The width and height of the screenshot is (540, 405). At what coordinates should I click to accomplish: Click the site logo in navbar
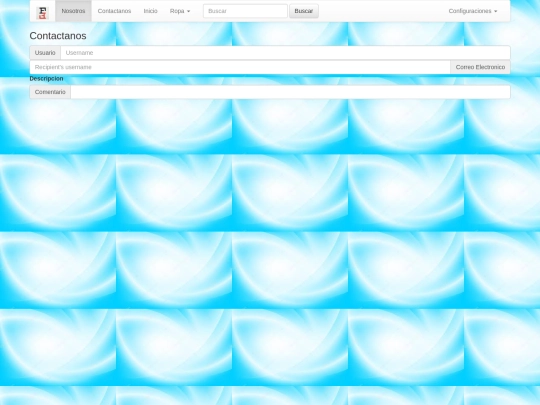tap(42, 13)
